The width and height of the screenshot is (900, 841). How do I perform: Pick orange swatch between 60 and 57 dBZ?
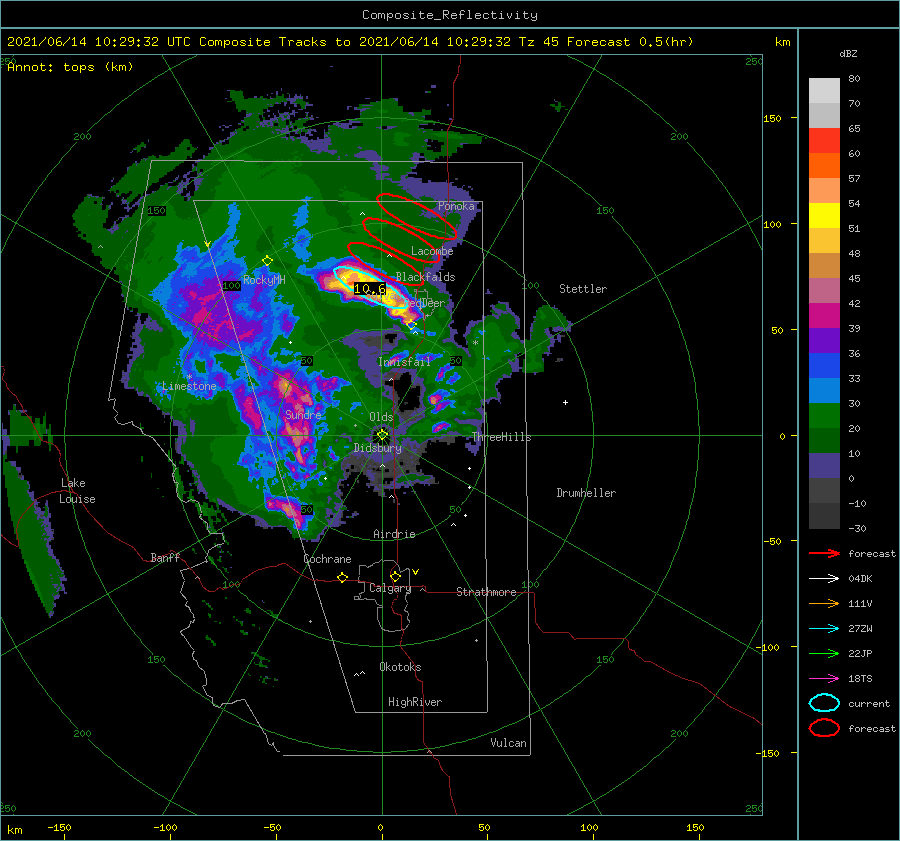click(824, 166)
